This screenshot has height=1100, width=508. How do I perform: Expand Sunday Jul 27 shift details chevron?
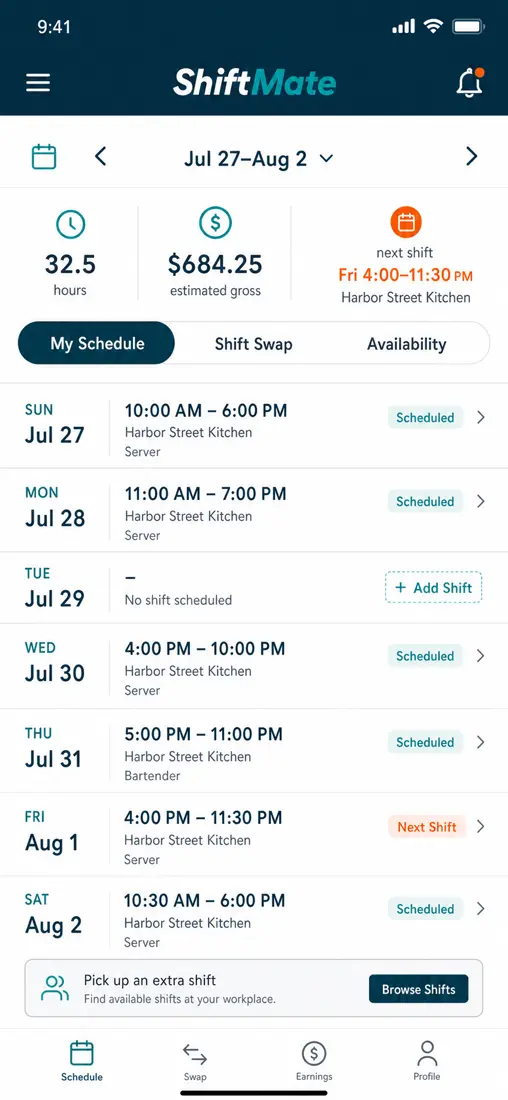tap(481, 417)
